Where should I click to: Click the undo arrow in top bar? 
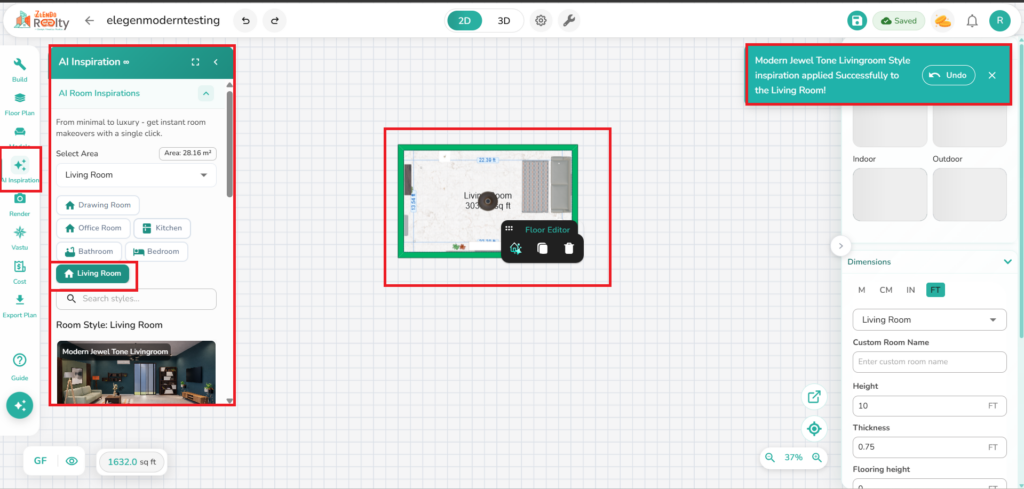[x=244, y=20]
